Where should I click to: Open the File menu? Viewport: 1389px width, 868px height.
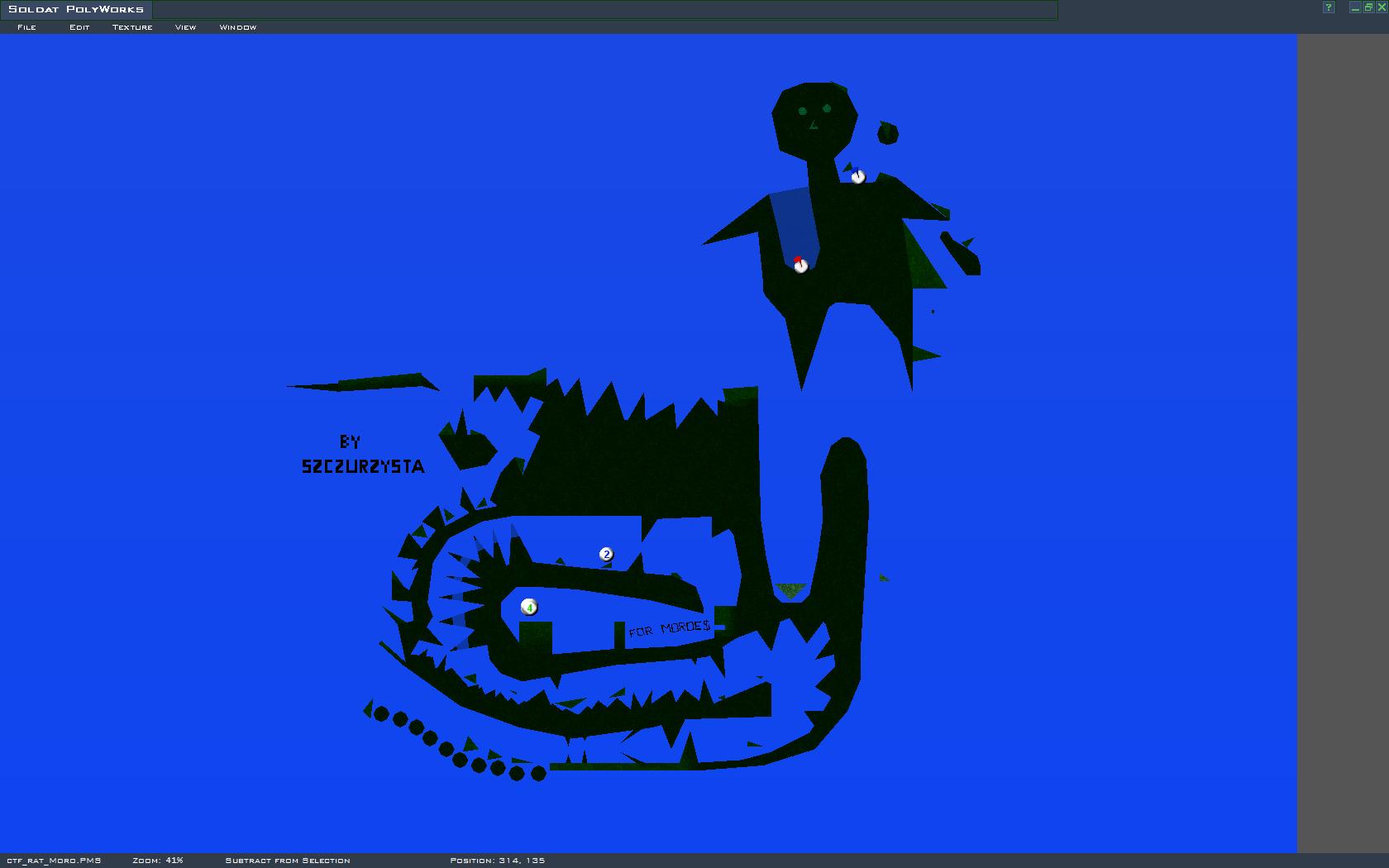26,27
